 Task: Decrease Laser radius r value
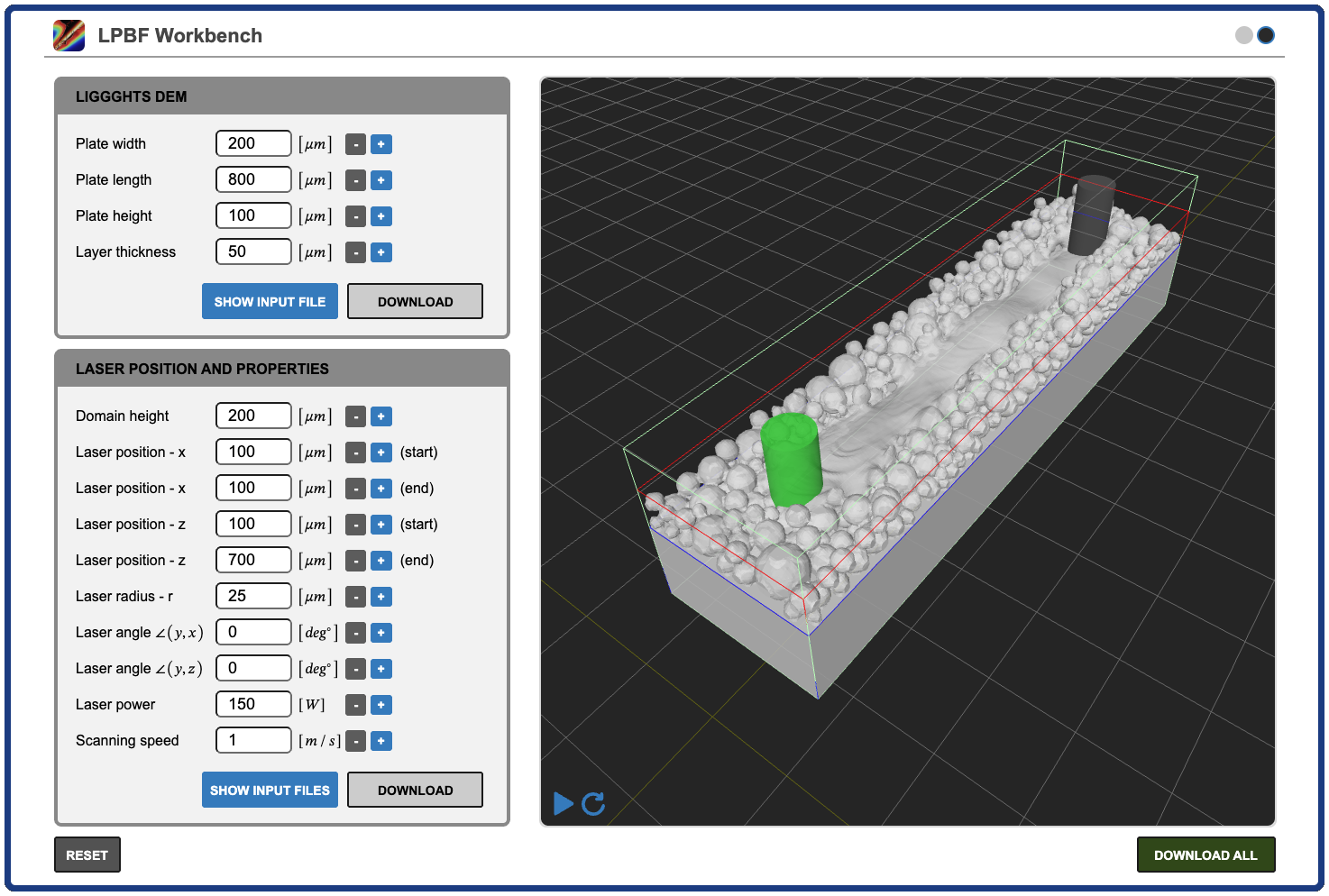356,597
